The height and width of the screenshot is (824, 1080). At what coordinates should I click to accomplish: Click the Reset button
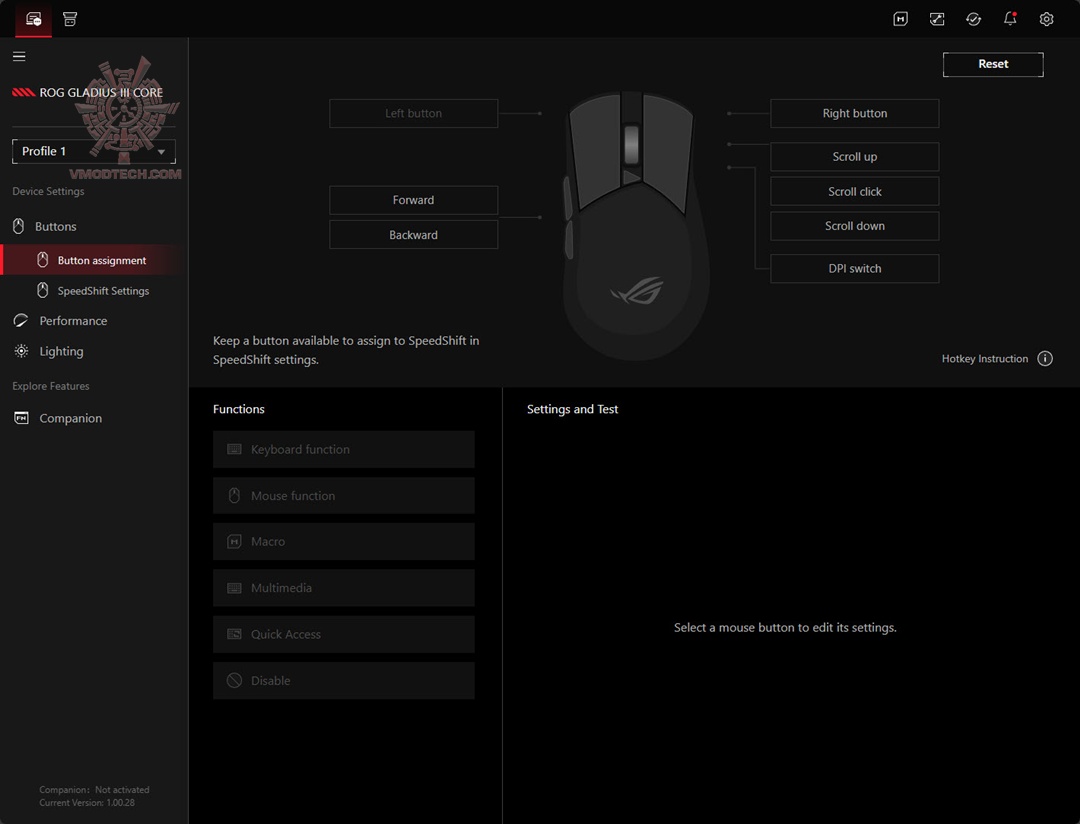pos(993,64)
